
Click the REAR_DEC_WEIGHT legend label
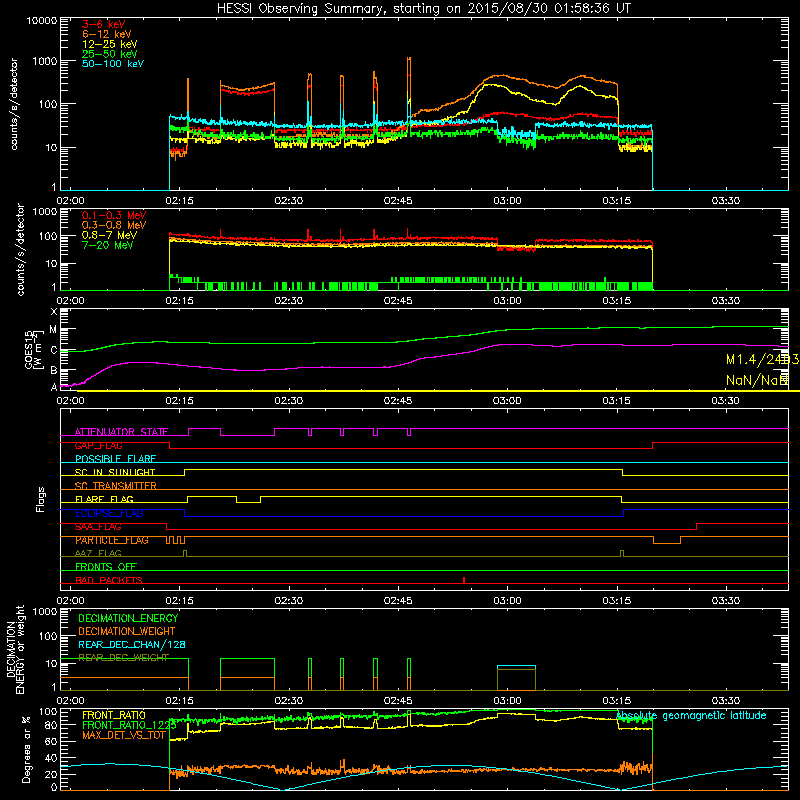(x=123, y=658)
